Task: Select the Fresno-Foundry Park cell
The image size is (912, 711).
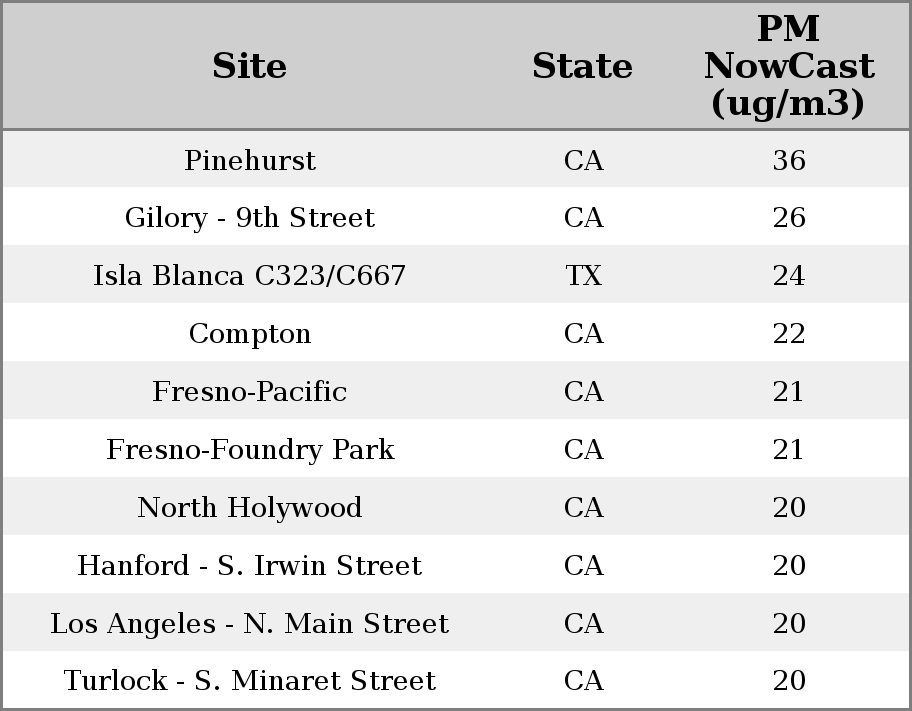Action: pyautogui.click(x=250, y=449)
